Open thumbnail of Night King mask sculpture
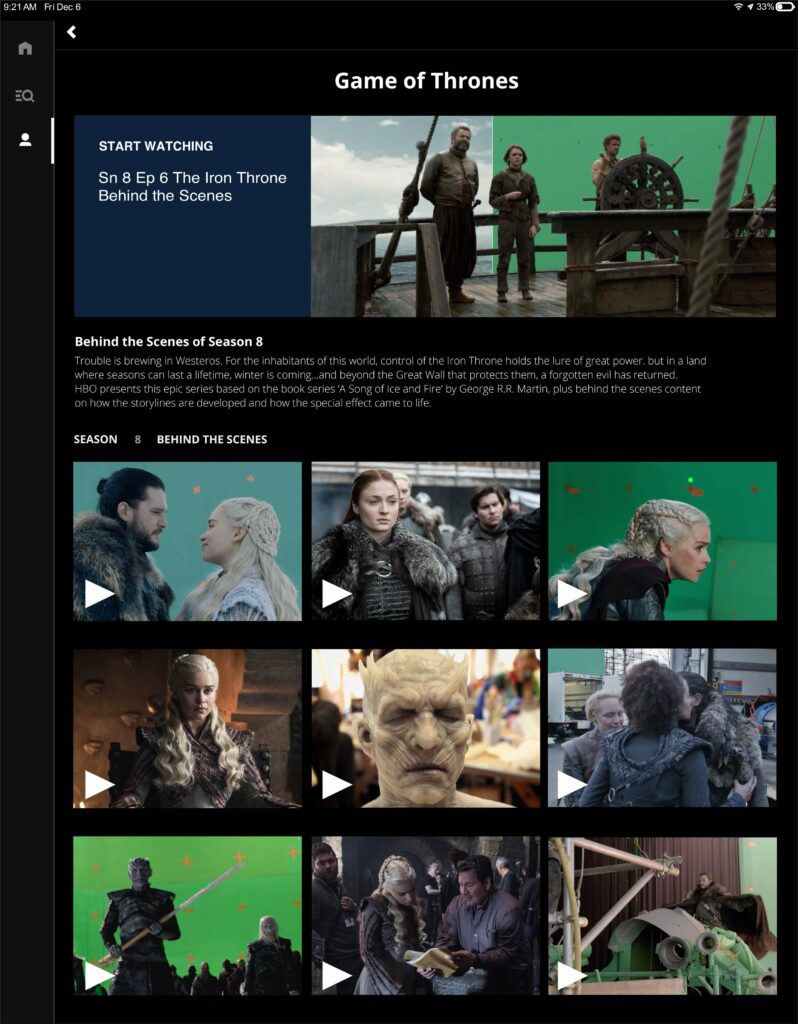This screenshot has height=1024, width=798. (426, 728)
